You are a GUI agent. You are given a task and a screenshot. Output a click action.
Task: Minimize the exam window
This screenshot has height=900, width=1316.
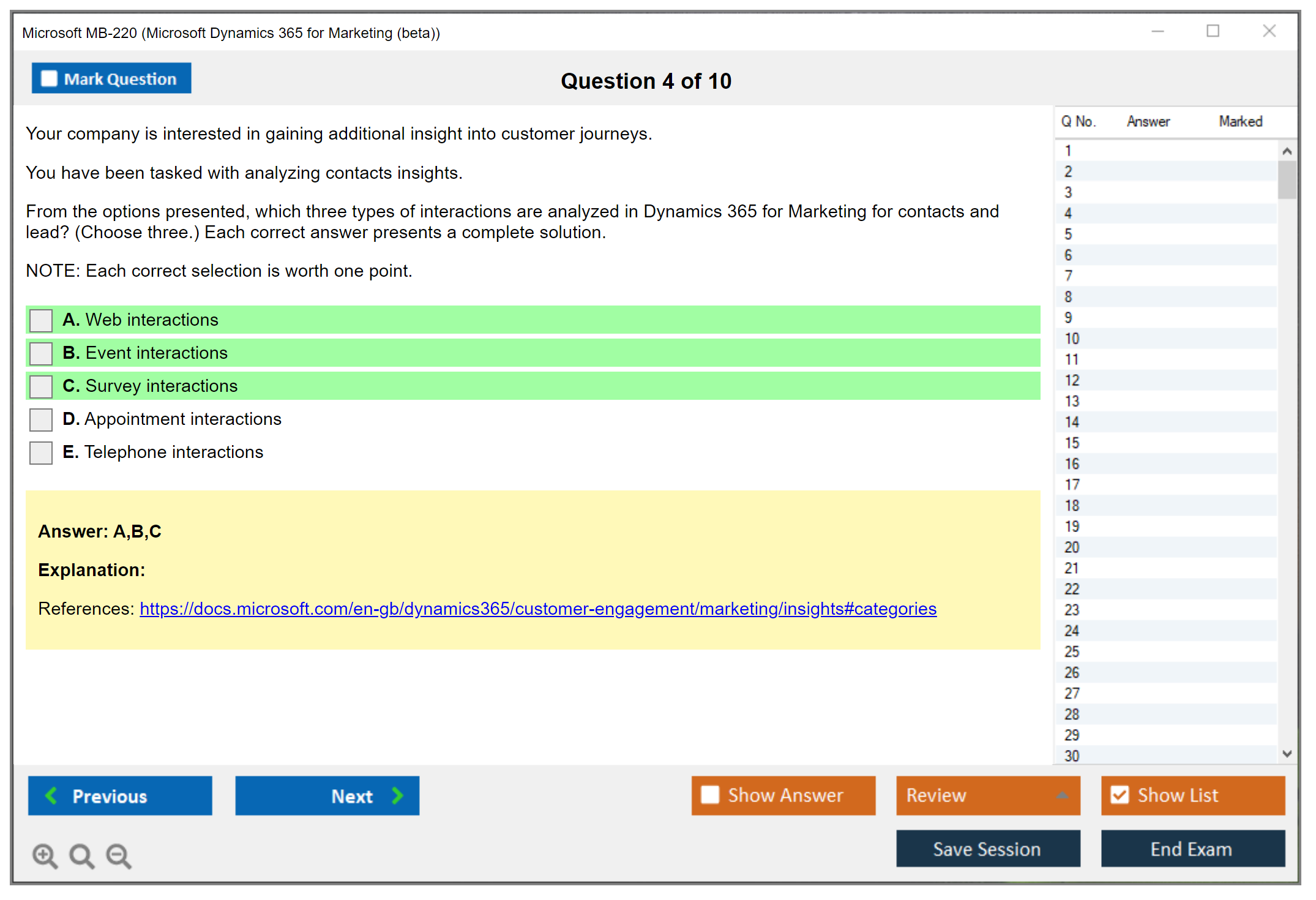coord(1157,31)
